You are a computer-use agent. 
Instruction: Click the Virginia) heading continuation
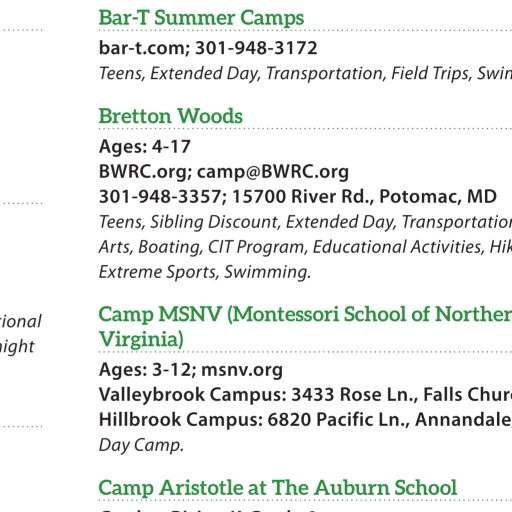[x=141, y=339]
